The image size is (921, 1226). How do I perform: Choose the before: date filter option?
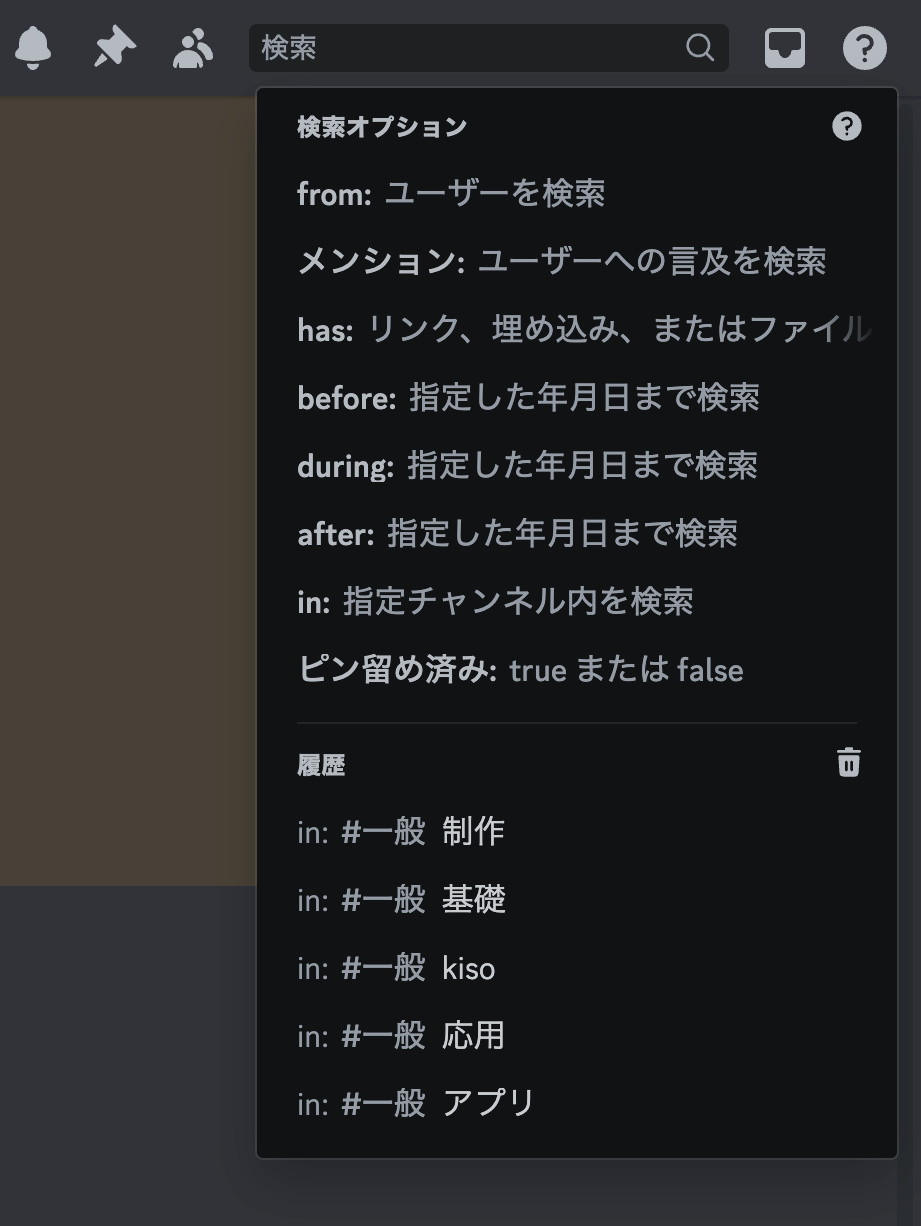(577, 397)
